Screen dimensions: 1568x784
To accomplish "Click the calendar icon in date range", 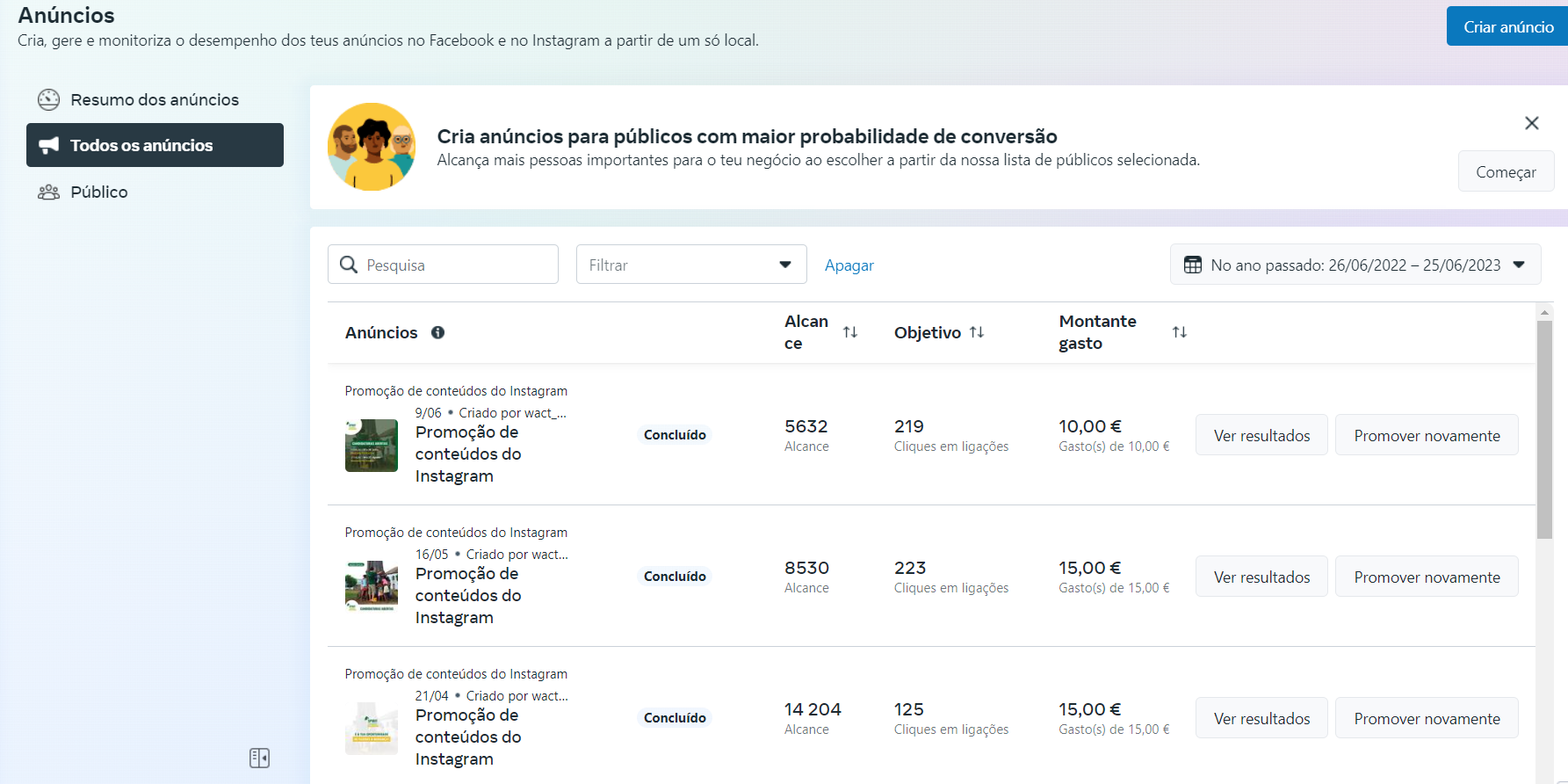I will point(1192,265).
